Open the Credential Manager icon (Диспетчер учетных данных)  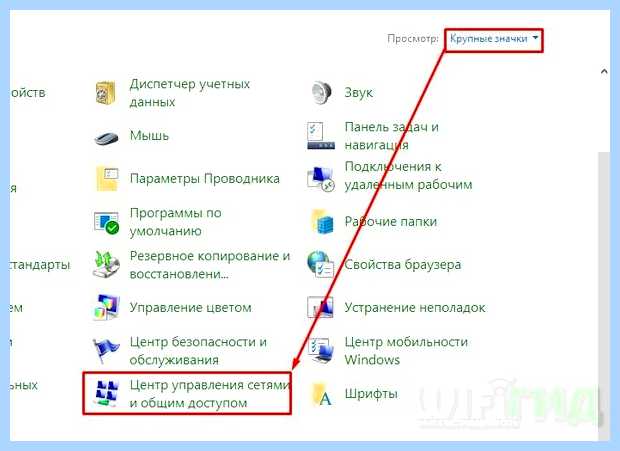tap(106, 93)
